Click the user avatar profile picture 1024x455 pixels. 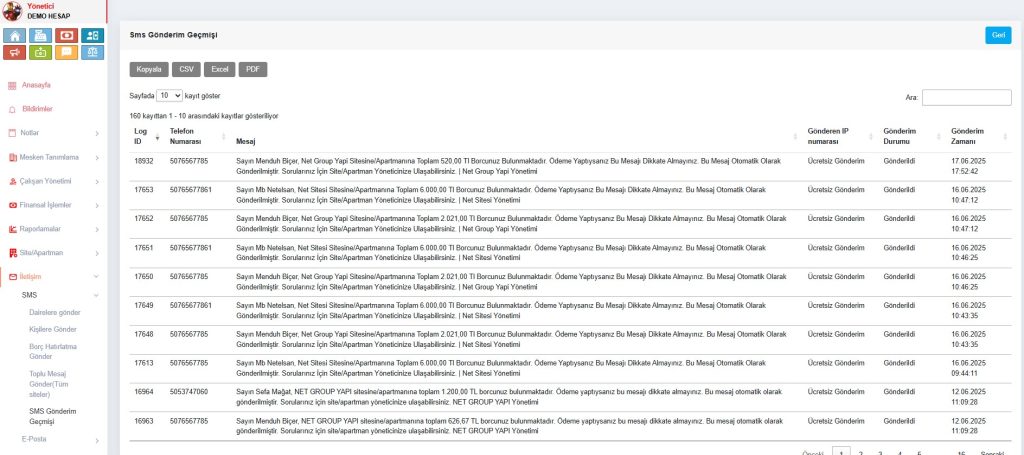coord(11,10)
